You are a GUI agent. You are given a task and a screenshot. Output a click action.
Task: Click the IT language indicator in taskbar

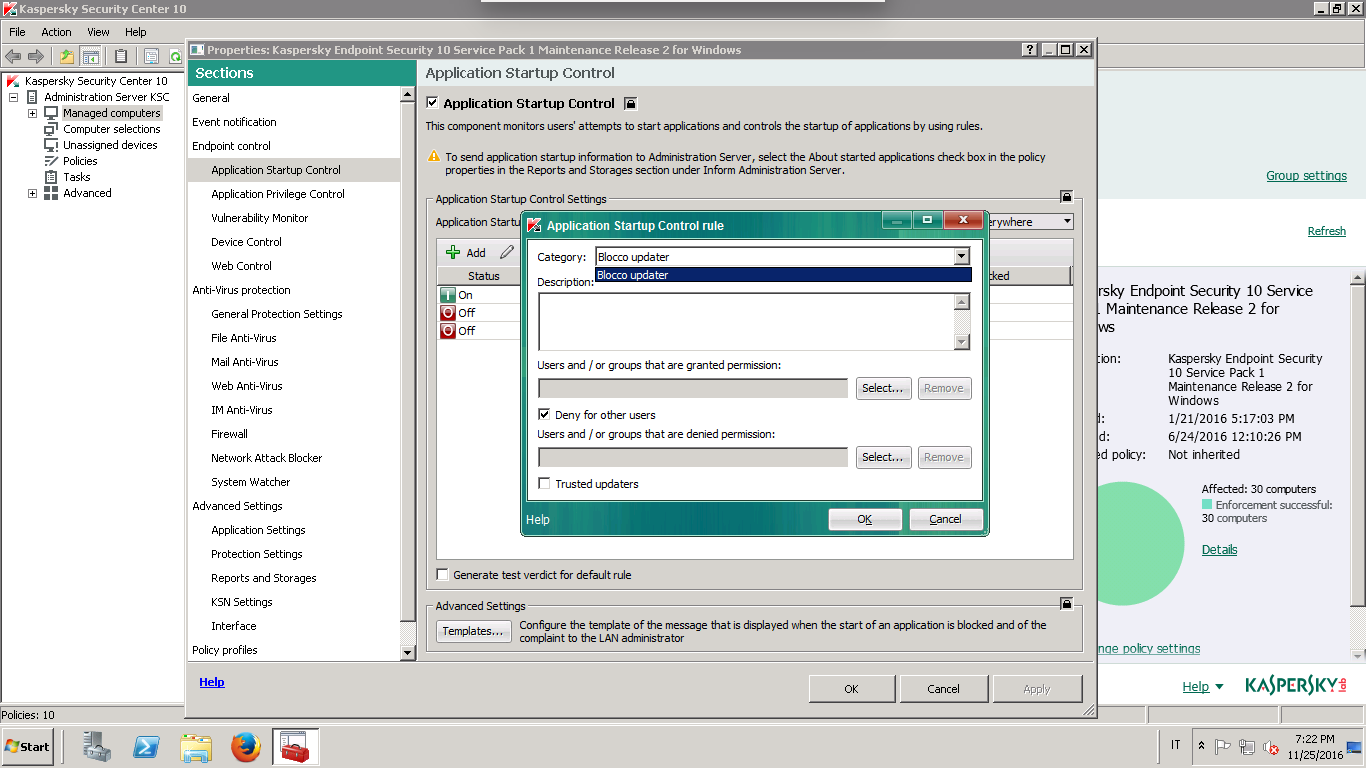click(1175, 745)
